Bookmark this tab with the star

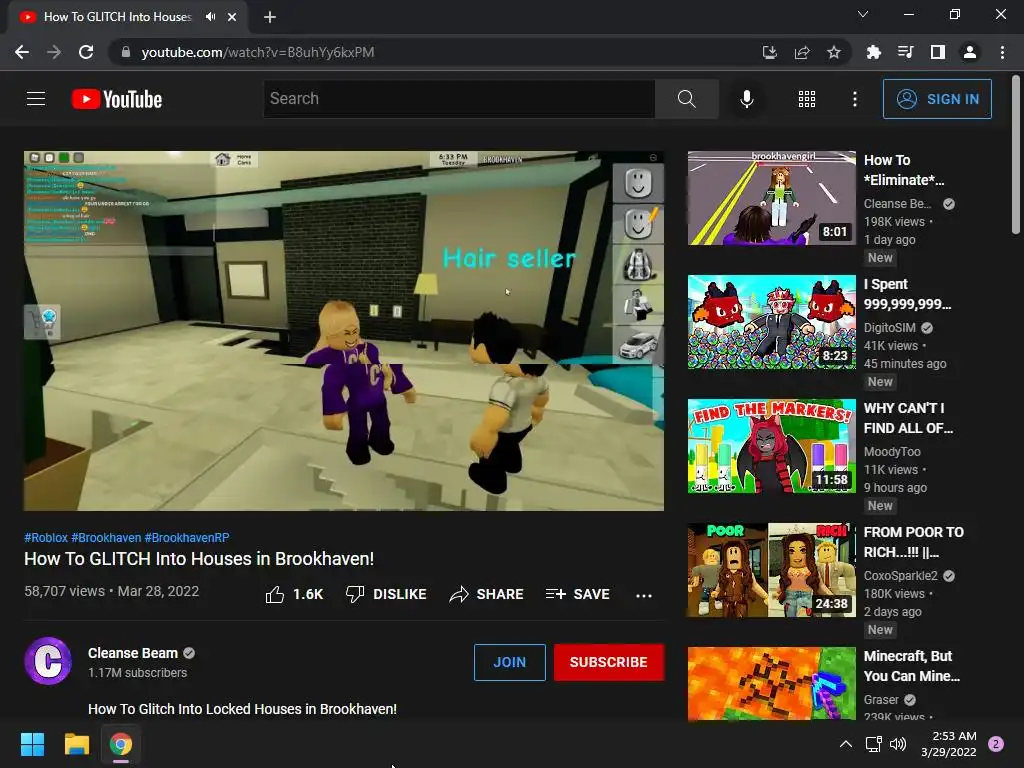click(834, 52)
